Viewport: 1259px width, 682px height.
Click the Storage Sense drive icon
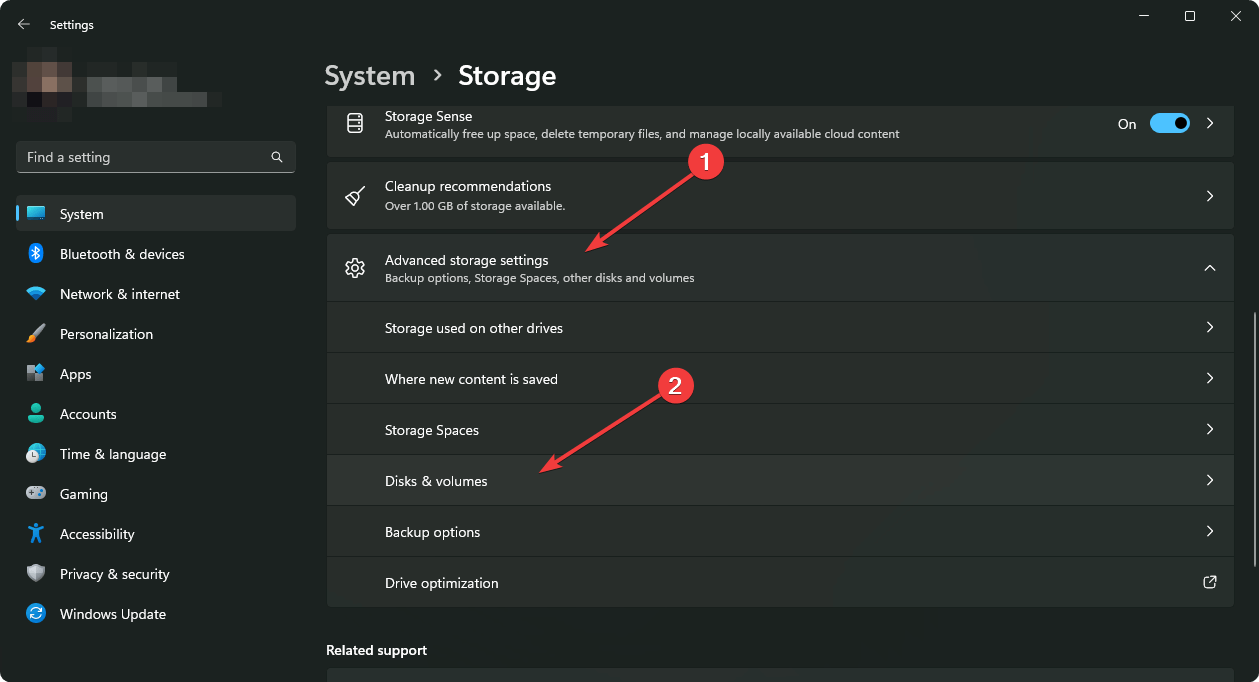click(355, 124)
